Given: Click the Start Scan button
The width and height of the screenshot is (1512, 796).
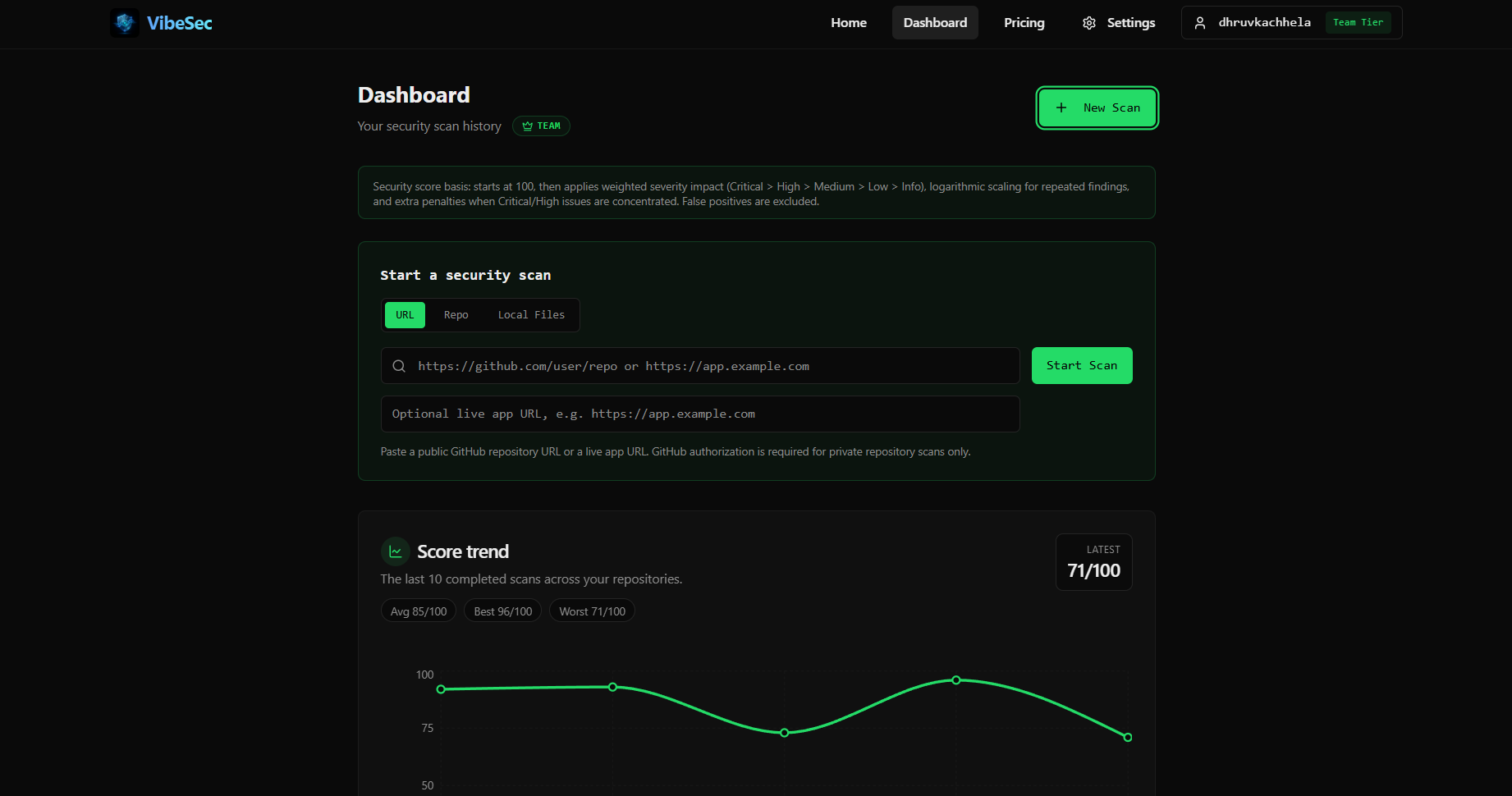Looking at the screenshot, I should (x=1082, y=365).
